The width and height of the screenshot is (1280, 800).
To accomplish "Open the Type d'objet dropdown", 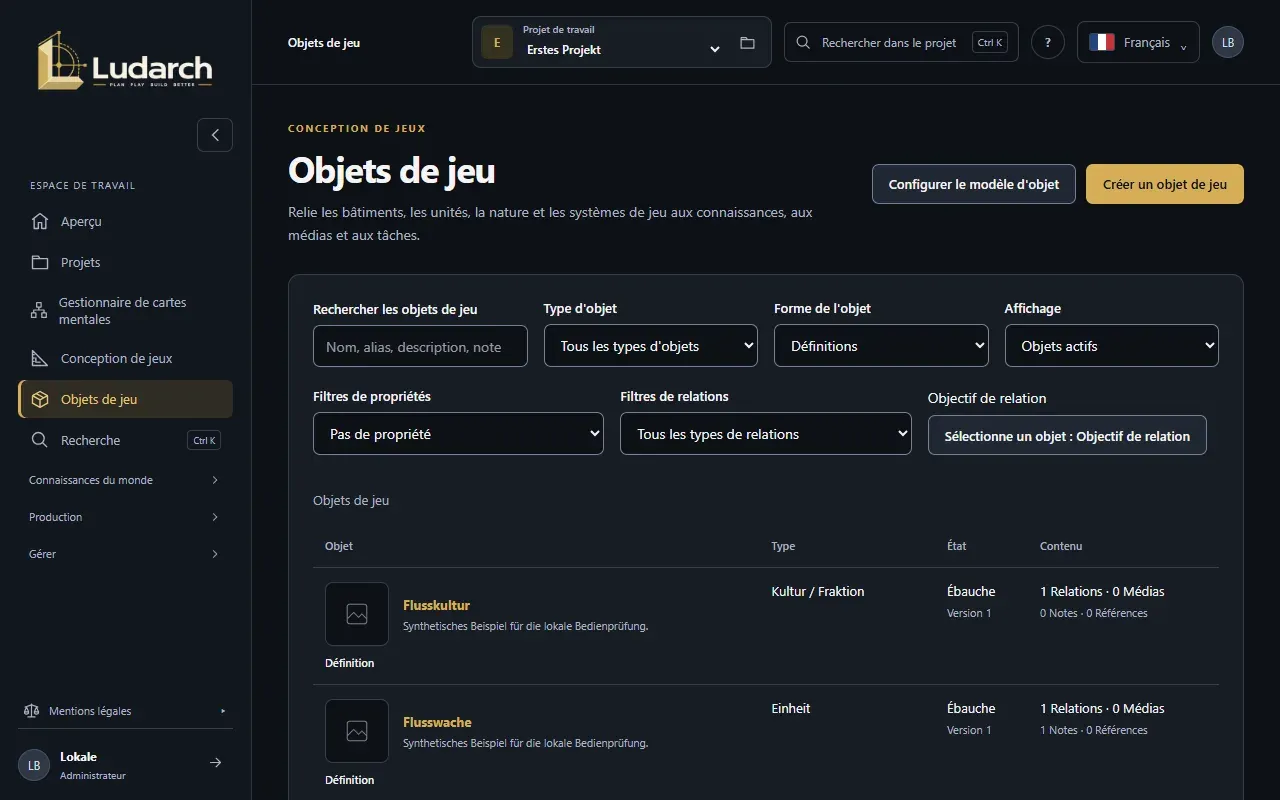I will [x=651, y=346].
